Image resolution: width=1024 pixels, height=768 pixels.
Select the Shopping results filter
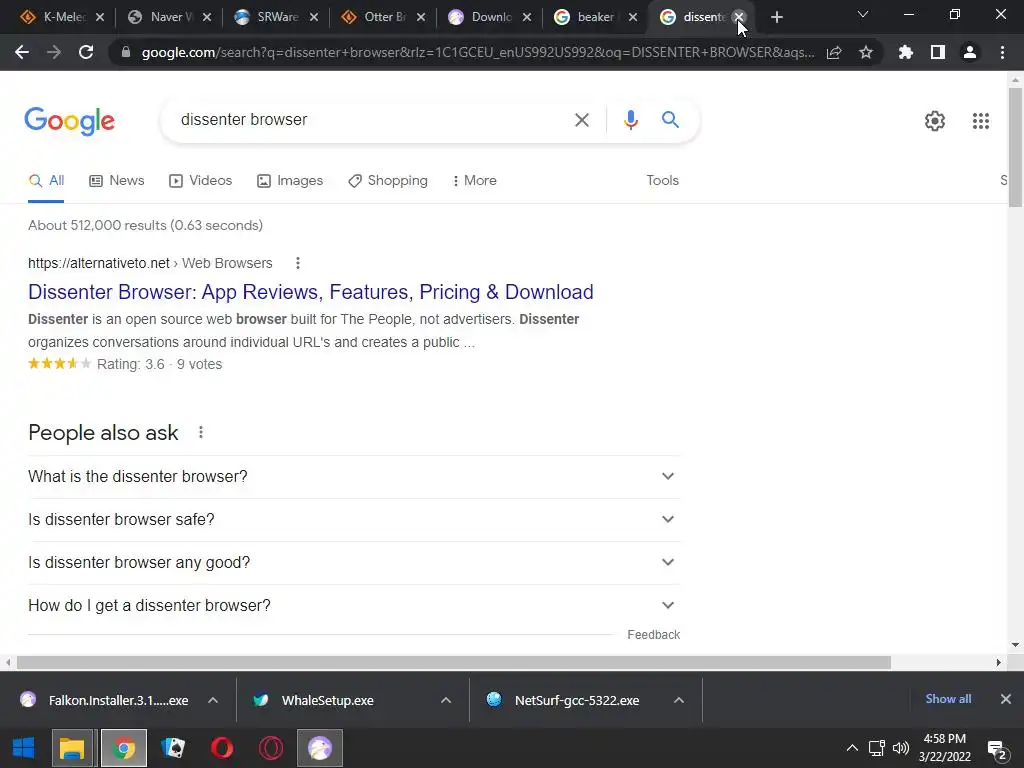coord(388,181)
